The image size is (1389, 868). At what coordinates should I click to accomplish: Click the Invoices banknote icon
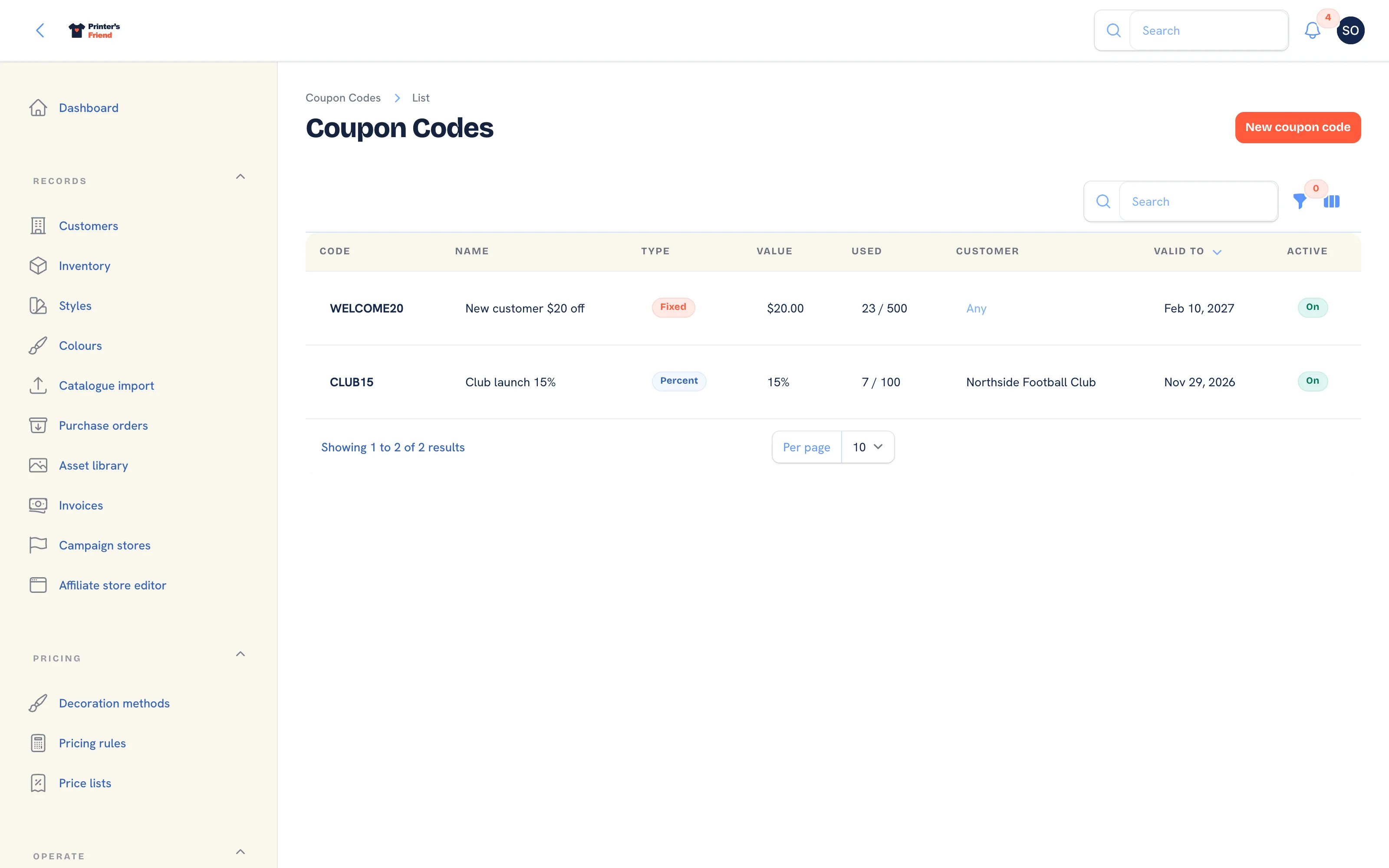[38, 505]
